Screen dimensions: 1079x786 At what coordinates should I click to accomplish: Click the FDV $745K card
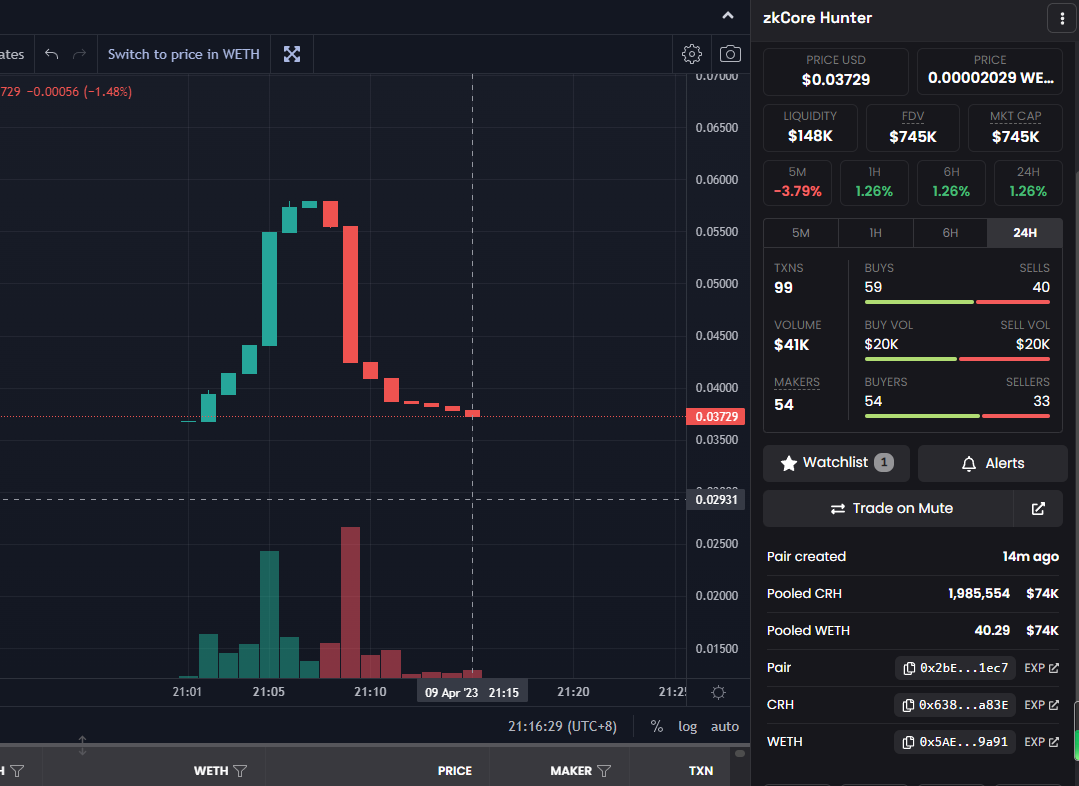coord(912,127)
